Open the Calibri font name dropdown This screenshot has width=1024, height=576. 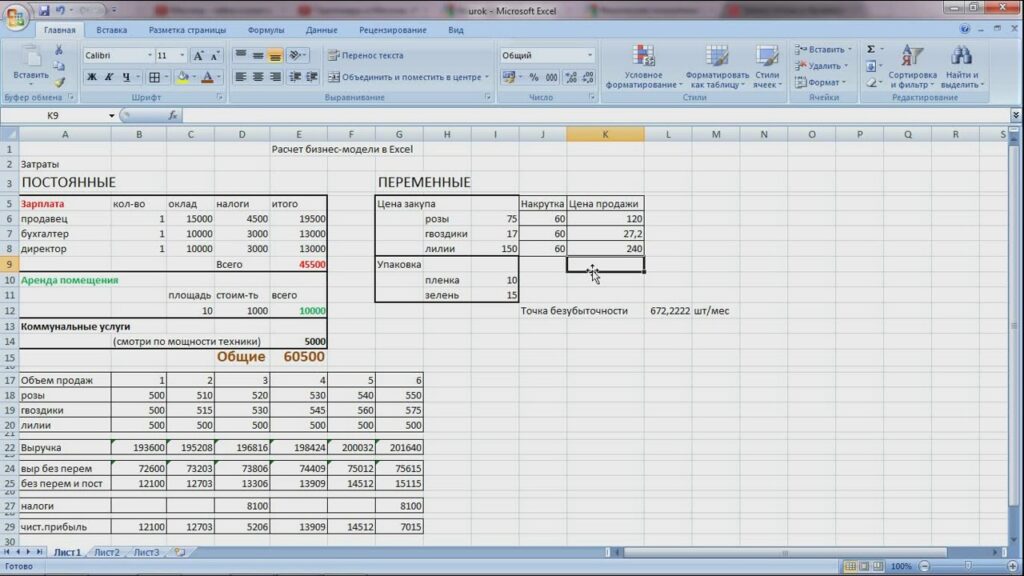tap(150, 55)
